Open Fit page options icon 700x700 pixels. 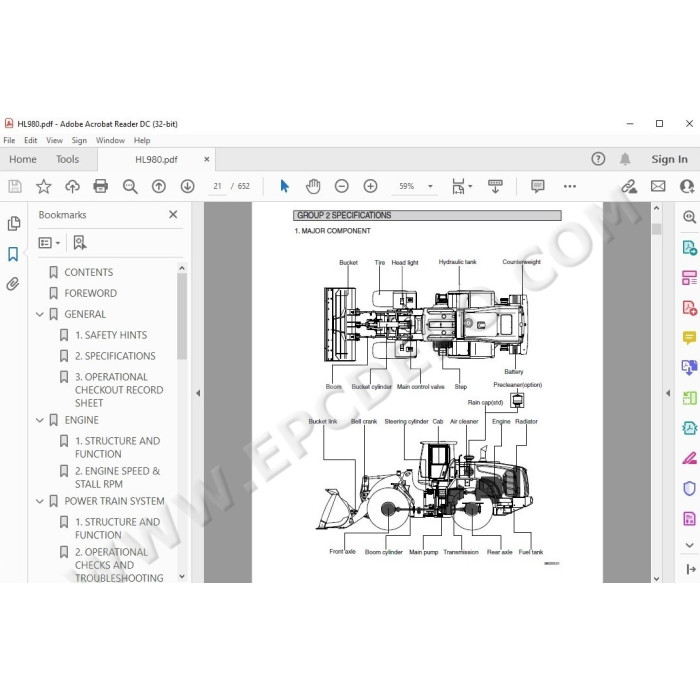pos(461,186)
